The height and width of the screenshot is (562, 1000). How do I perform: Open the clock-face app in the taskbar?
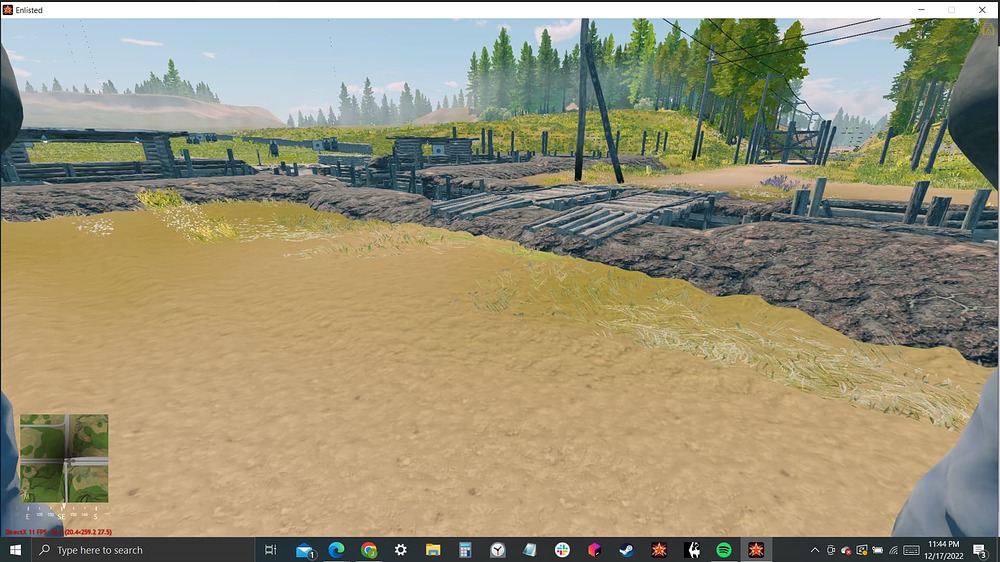(x=497, y=550)
